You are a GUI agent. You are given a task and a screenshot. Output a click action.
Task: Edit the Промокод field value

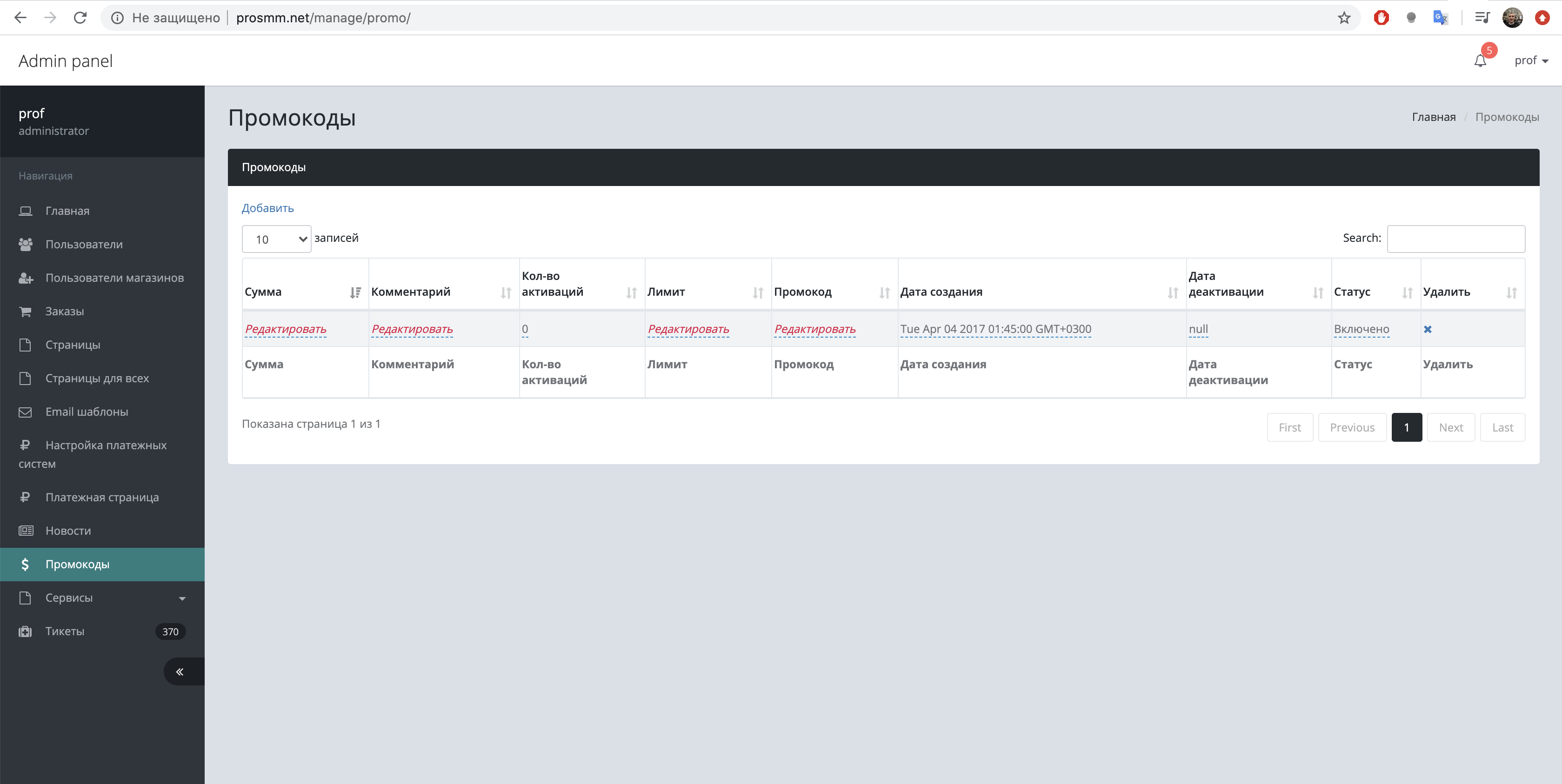tap(814, 329)
